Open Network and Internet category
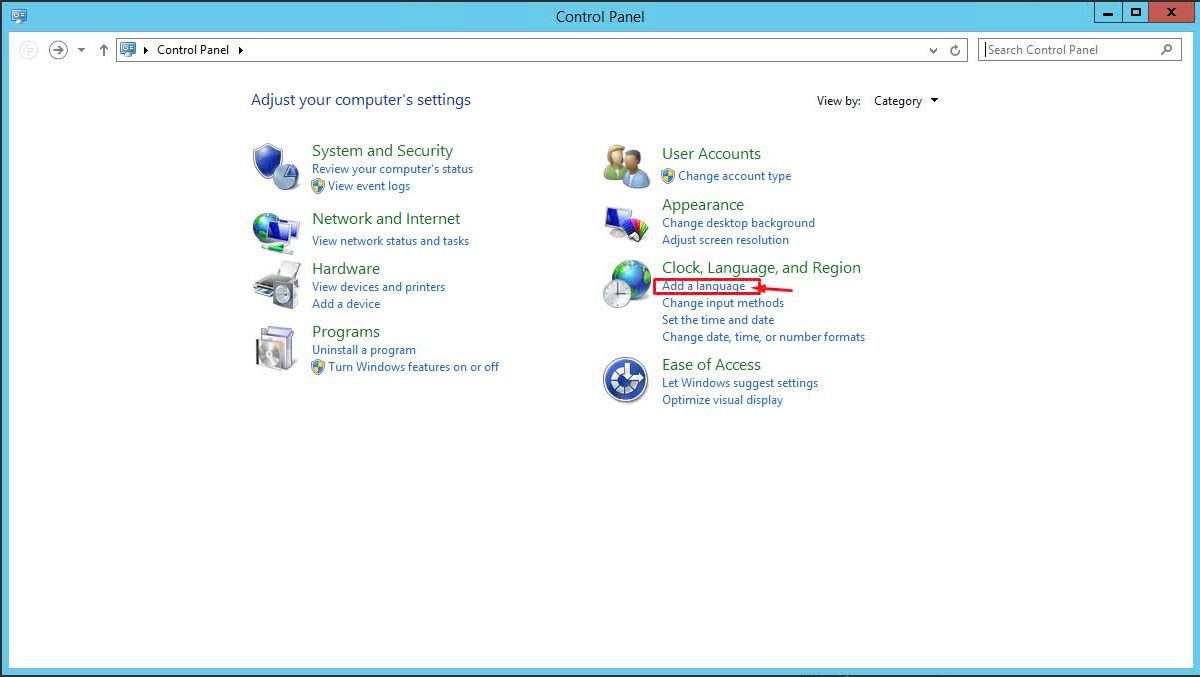 point(386,219)
